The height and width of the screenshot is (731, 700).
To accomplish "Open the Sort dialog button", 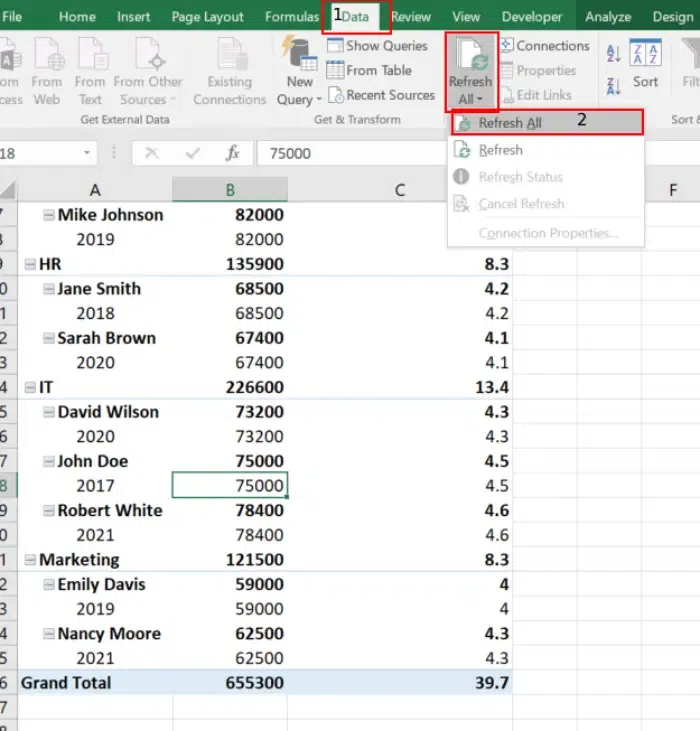I will click(x=645, y=64).
